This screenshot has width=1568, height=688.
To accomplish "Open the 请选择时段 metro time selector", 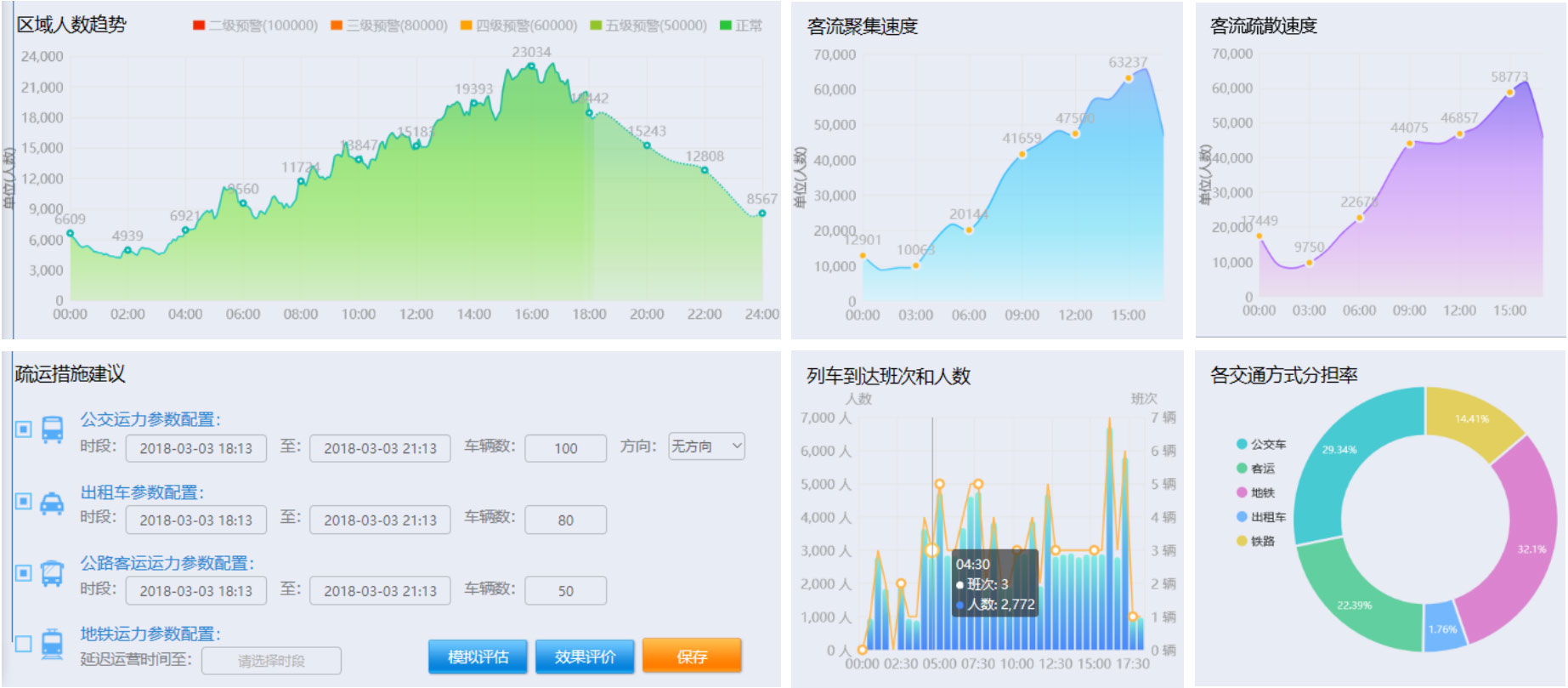I will click(271, 661).
